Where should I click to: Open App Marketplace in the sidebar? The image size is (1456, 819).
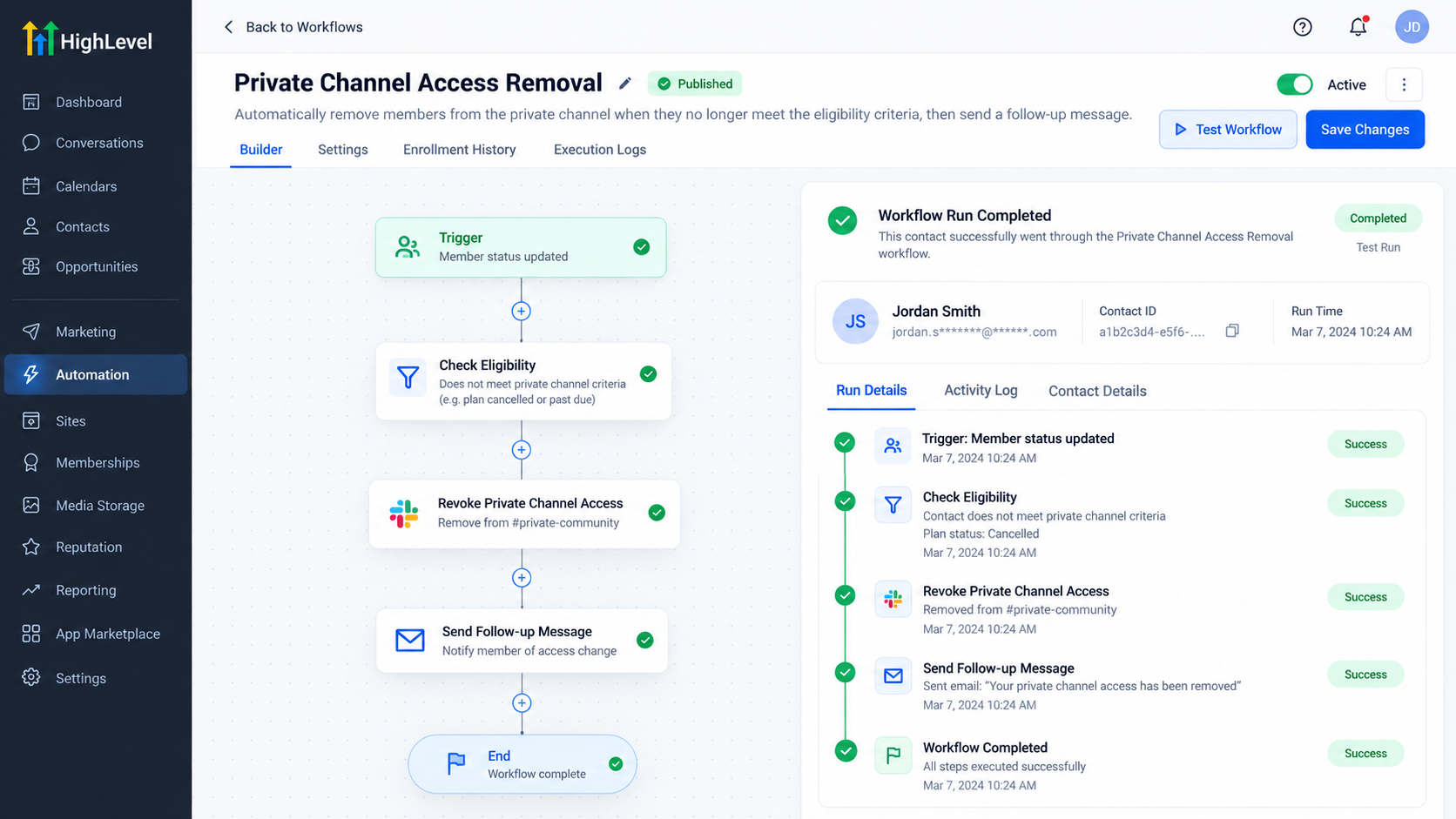click(x=96, y=634)
